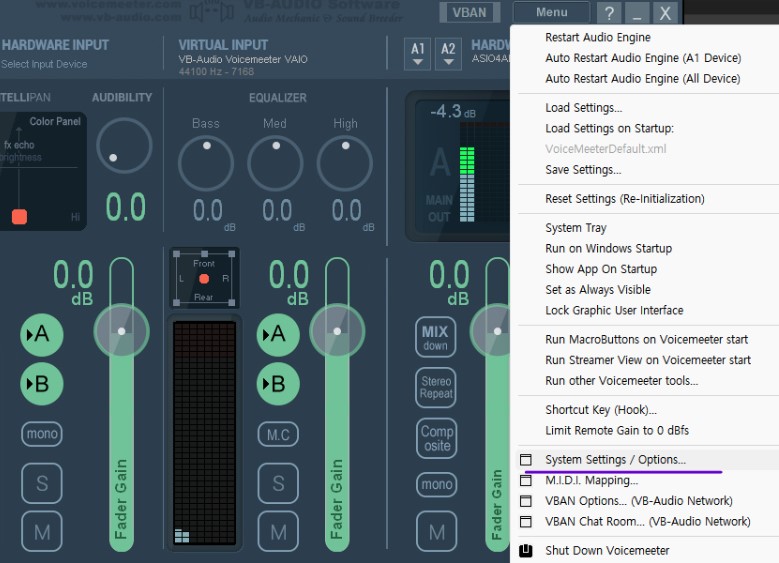Click the virtual input level meter grid
This screenshot has width=779, height=563.
[x=204, y=432]
